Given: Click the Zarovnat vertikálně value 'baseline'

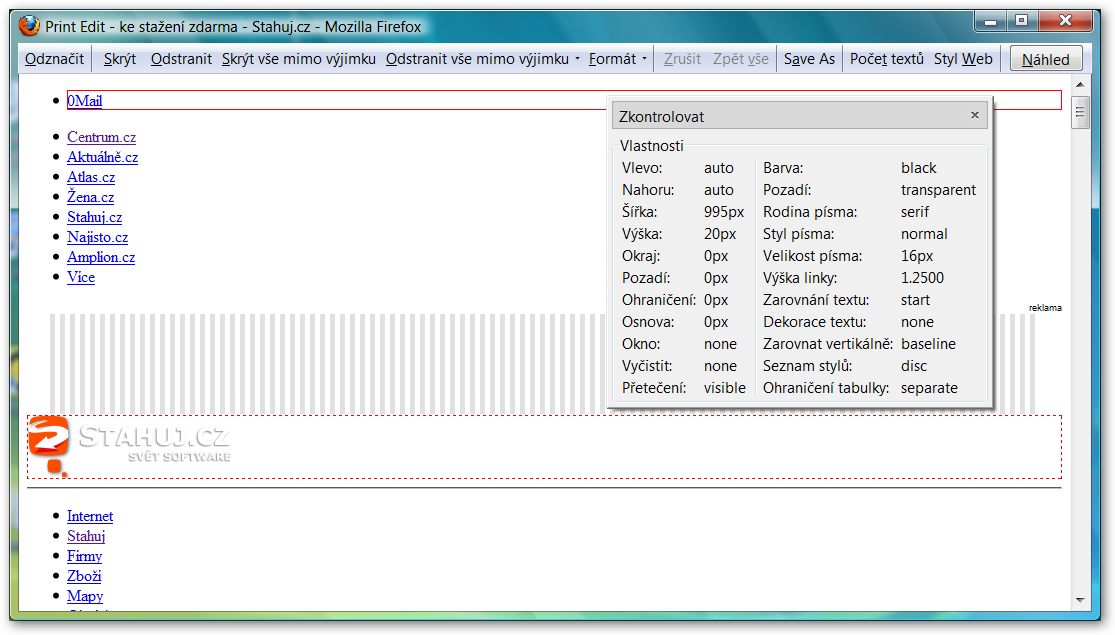Looking at the screenshot, I should coord(929,344).
